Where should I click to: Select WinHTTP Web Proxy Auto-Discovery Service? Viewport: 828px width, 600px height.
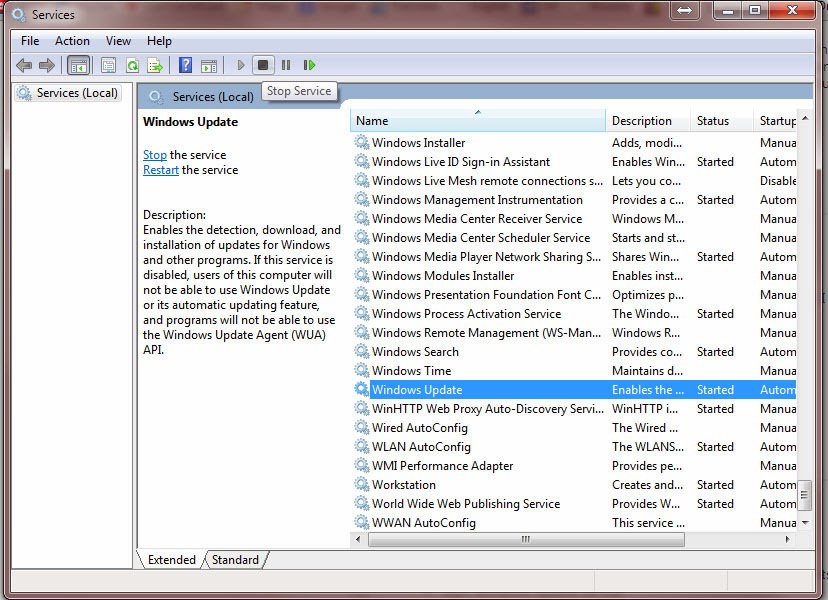point(574,409)
